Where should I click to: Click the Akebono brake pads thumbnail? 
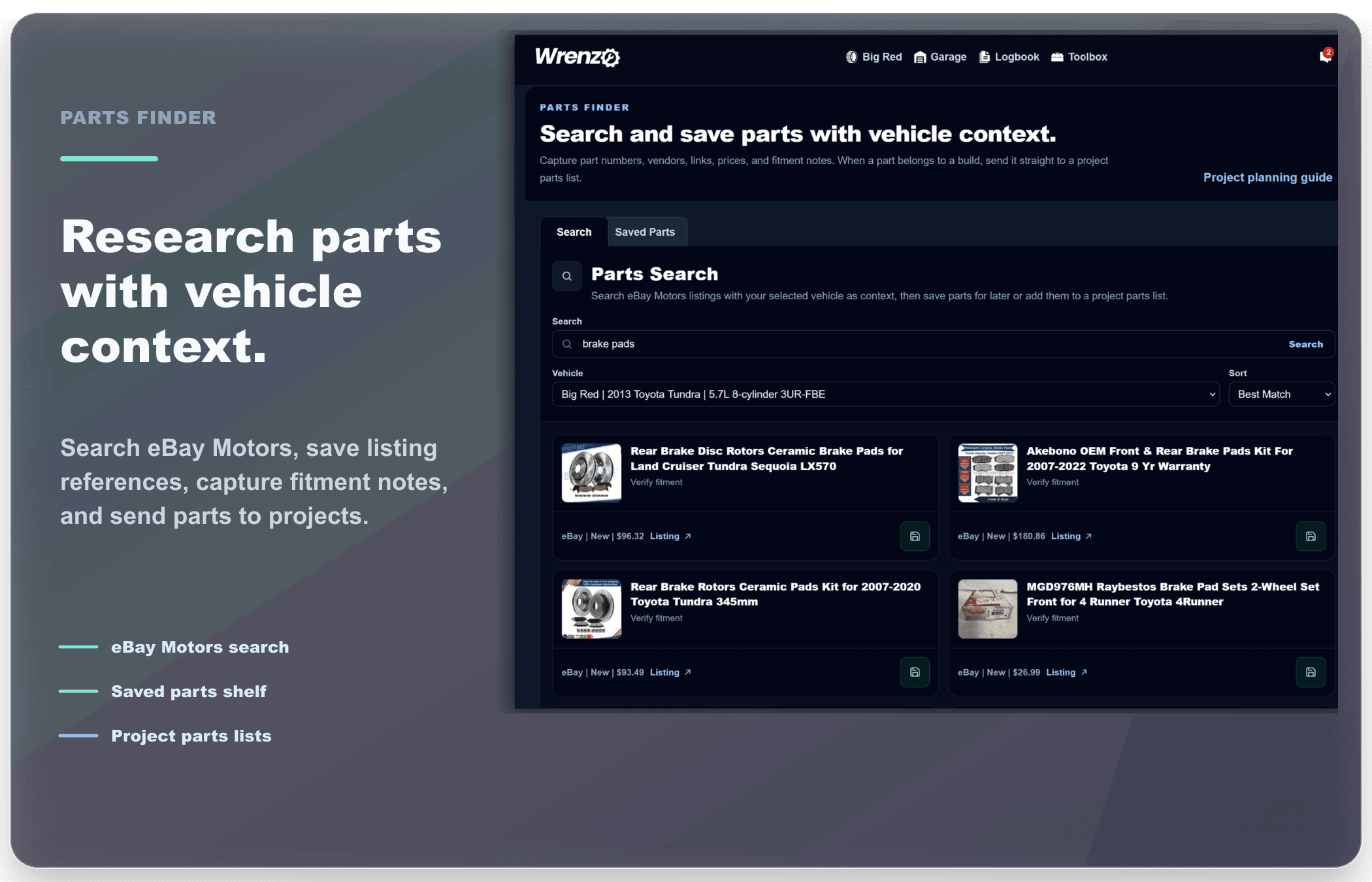pos(988,473)
